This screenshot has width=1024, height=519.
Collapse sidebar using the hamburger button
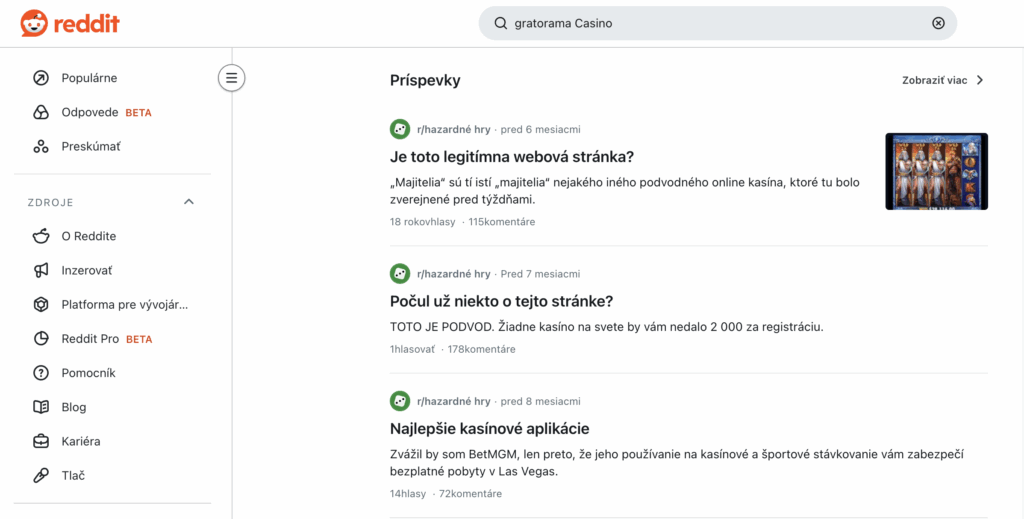(231, 78)
